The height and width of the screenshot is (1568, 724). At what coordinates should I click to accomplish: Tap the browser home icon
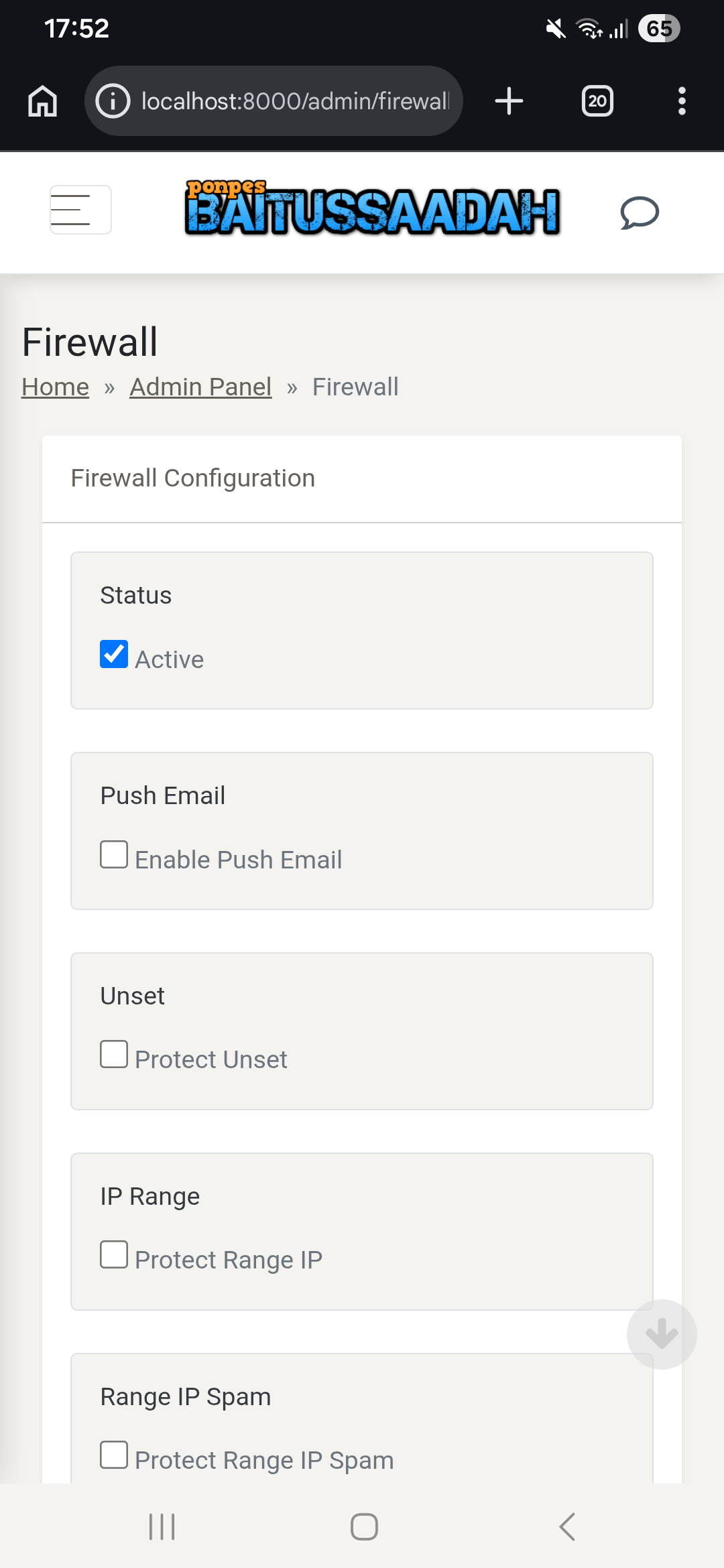tap(42, 101)
